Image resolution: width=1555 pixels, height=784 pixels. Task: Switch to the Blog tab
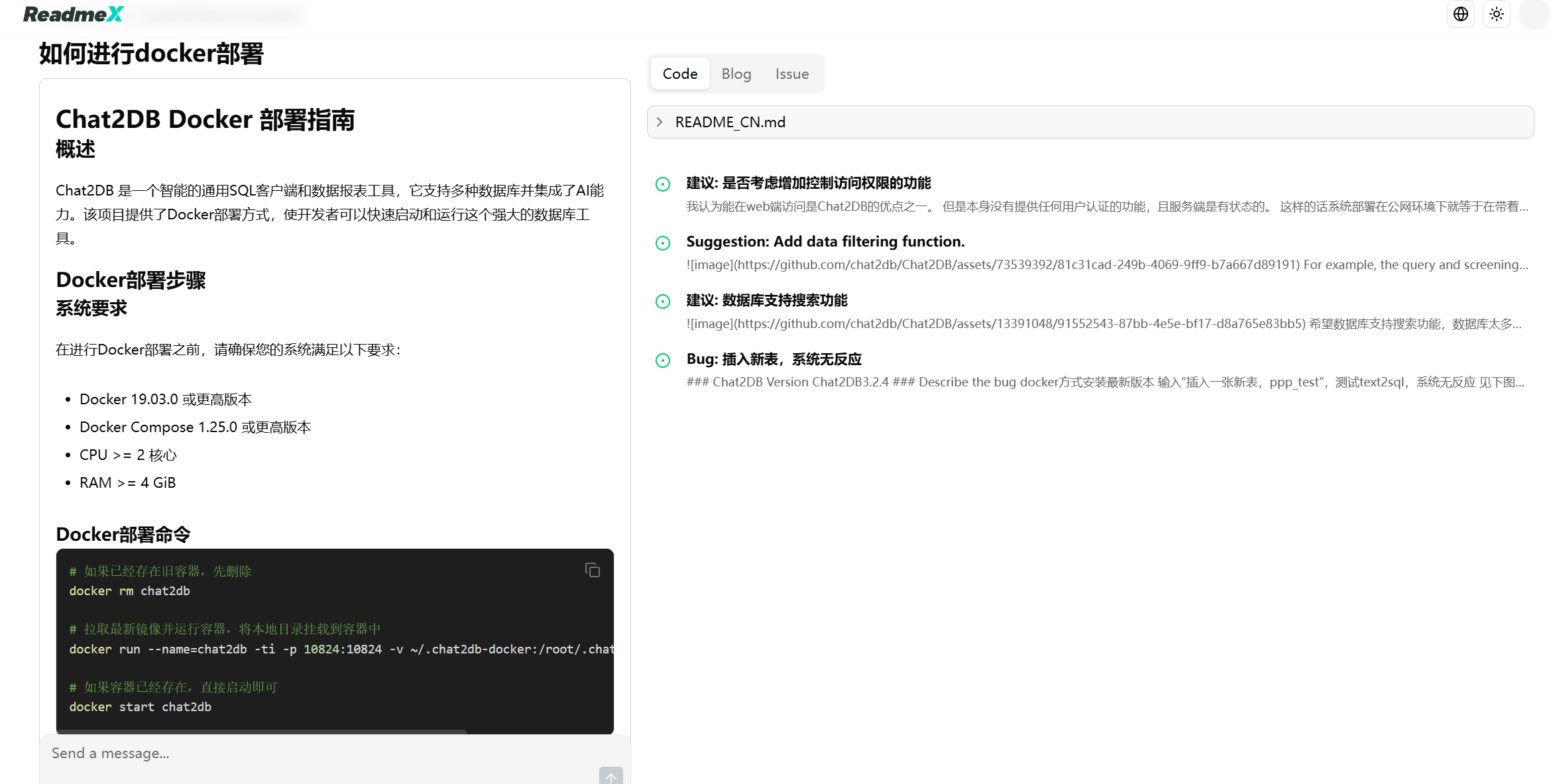pyautogui.click(x=736, y=73)
